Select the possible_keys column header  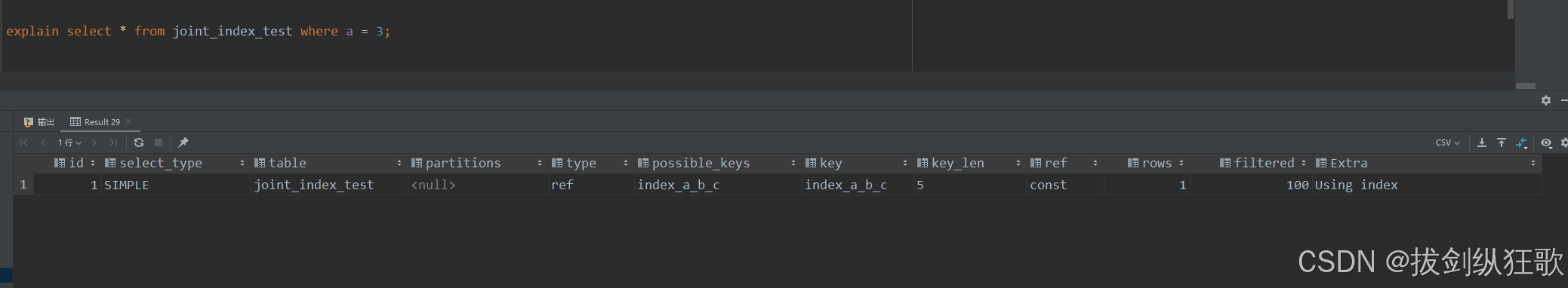point(701,163)
